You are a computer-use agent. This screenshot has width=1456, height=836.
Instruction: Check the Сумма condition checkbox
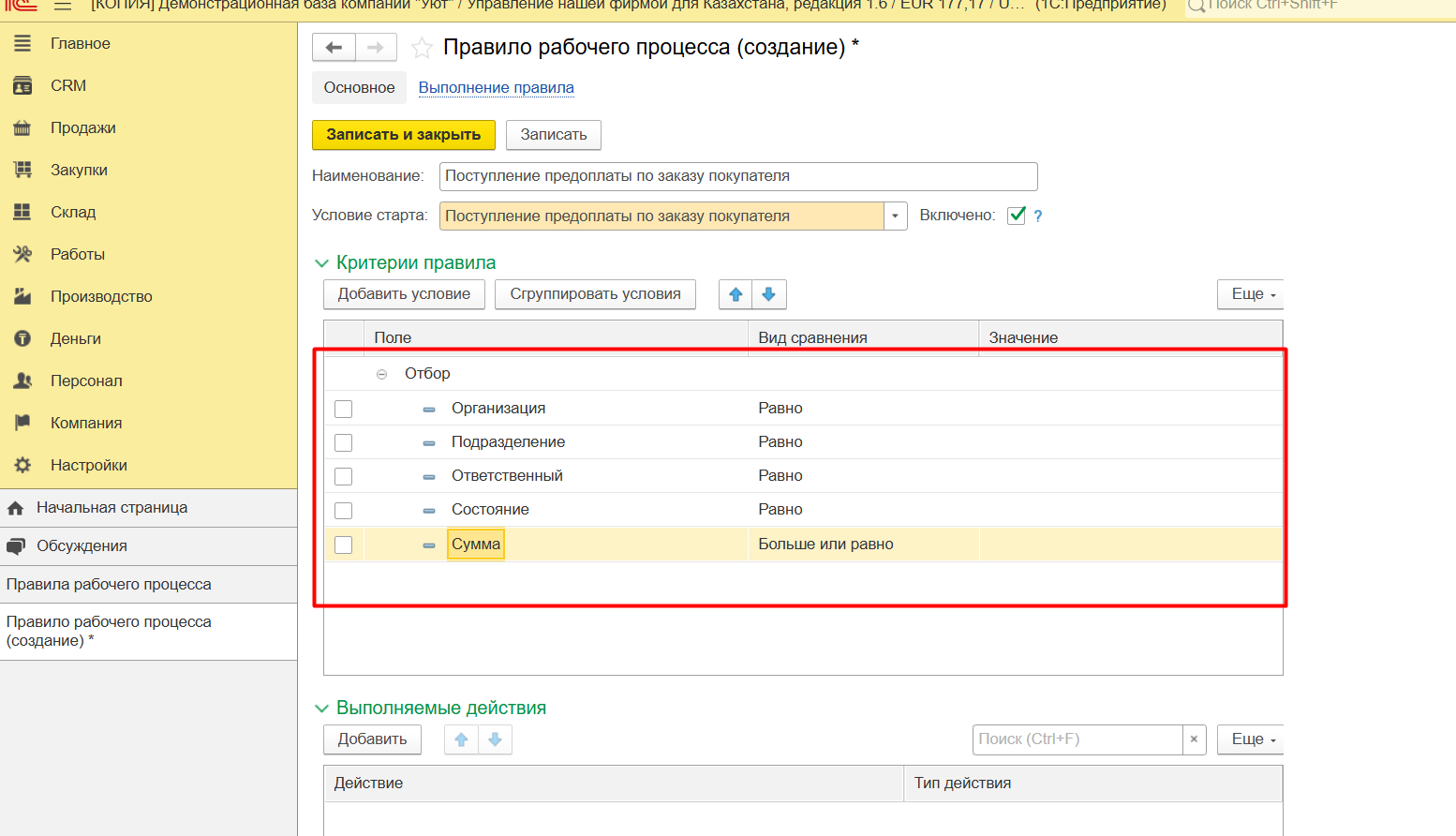point(344,545)
